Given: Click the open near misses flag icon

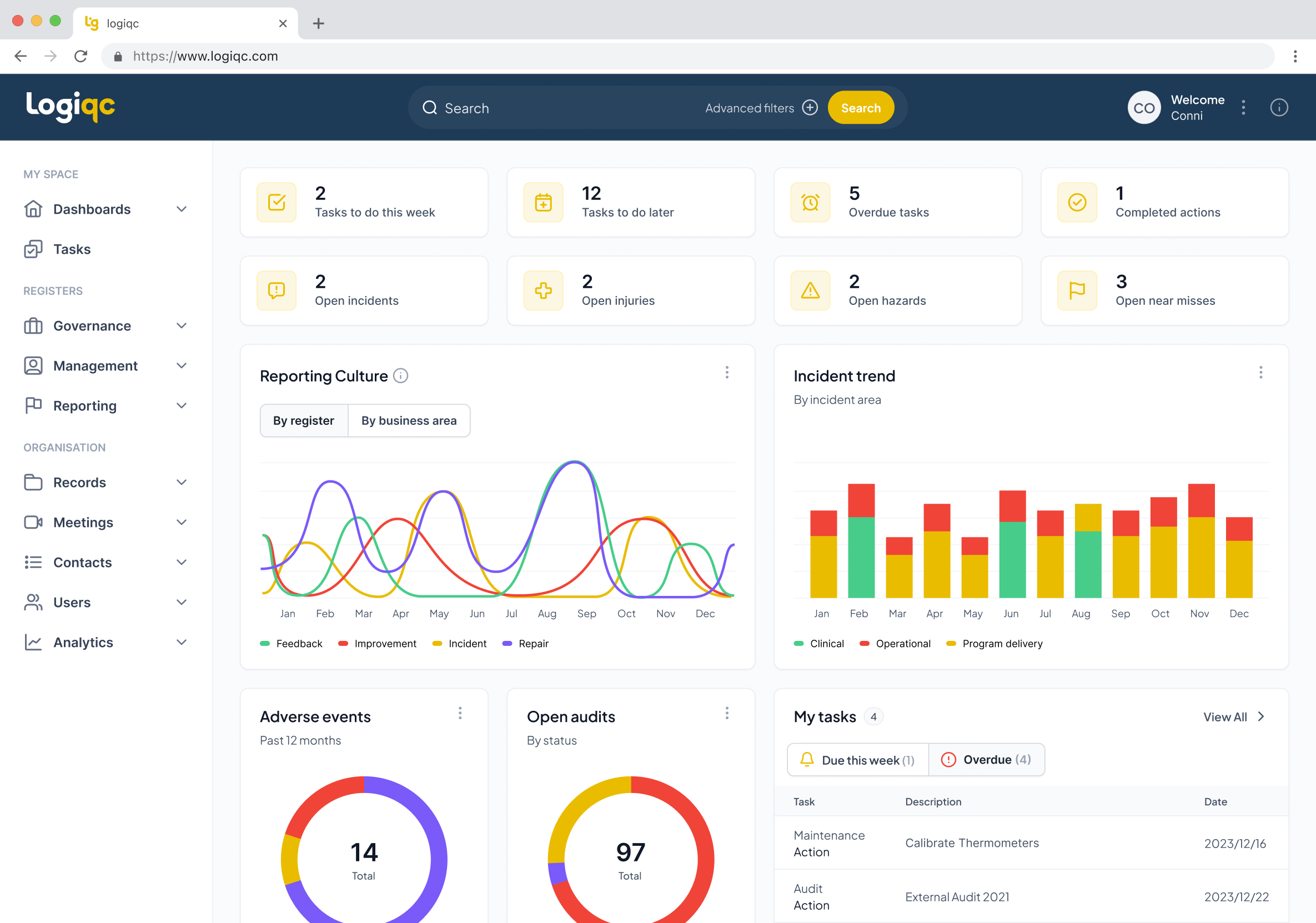Looking at the screenshot, I should tap(1077, 290).
